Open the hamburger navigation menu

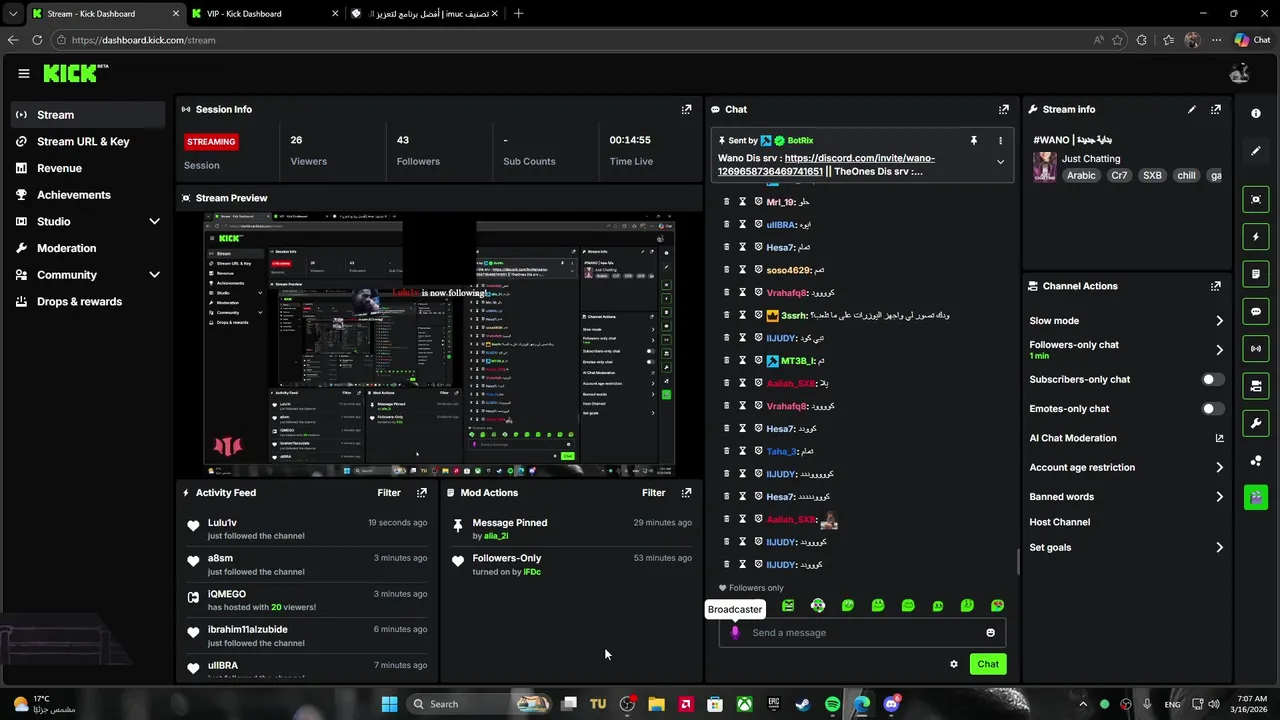coord(24,73)
